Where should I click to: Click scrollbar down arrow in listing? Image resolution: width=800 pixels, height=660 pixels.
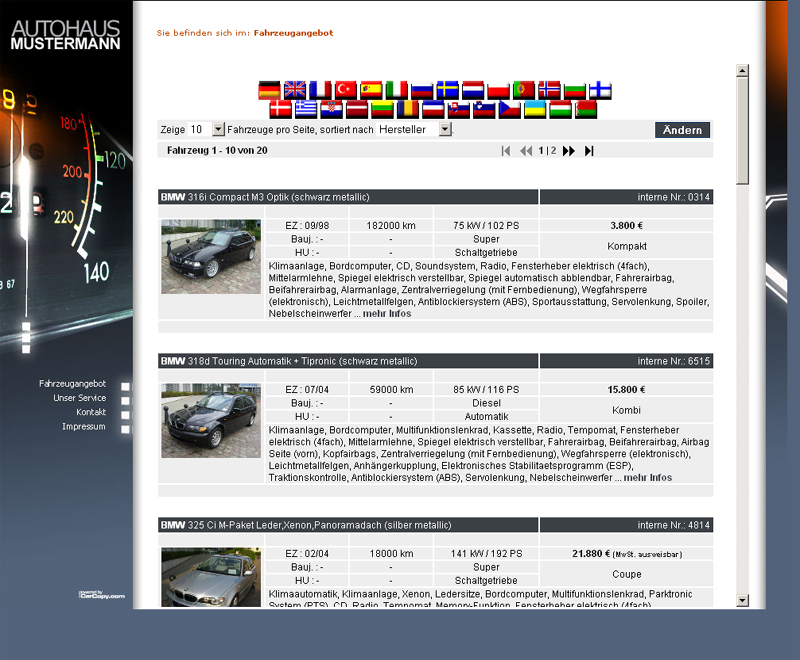click(743, 600)
